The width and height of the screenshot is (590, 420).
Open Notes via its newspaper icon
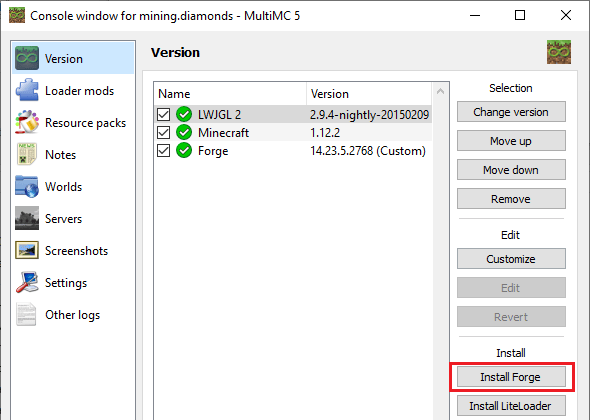click(27, 154)
